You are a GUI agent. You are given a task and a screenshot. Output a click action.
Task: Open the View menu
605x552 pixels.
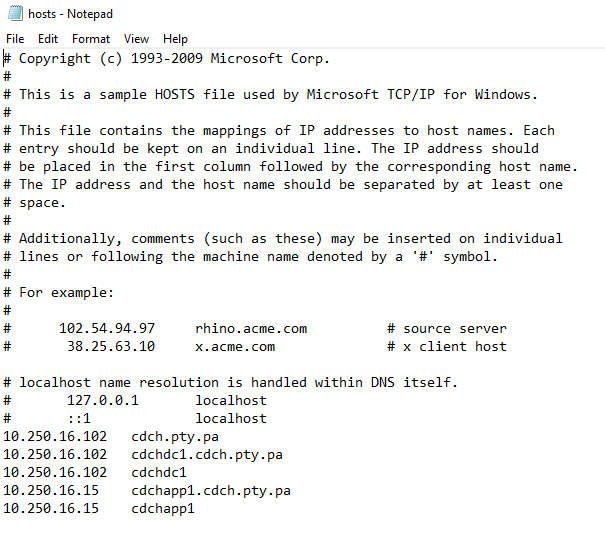pos(137,39)
